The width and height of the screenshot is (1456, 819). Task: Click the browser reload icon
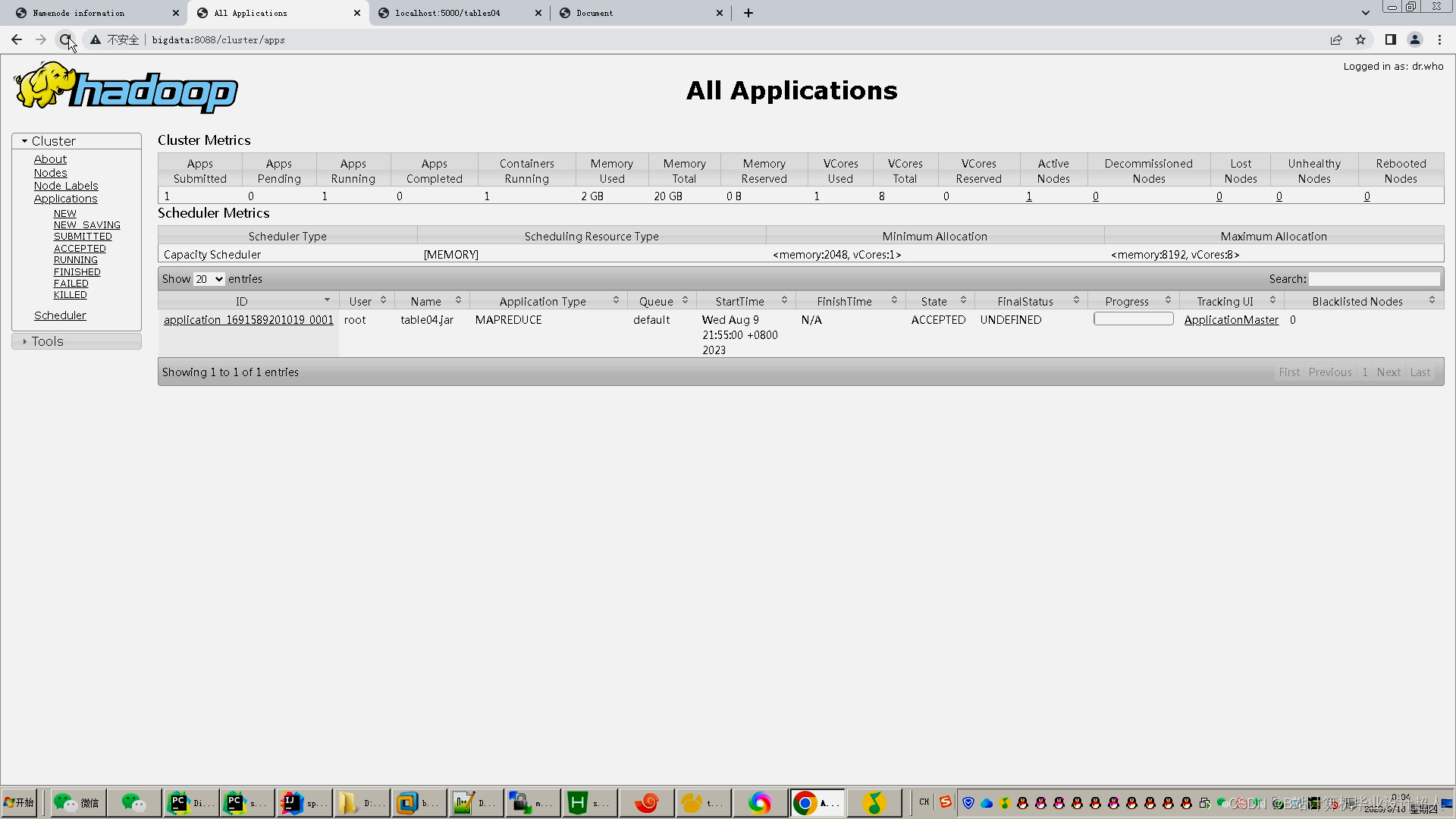65,39
